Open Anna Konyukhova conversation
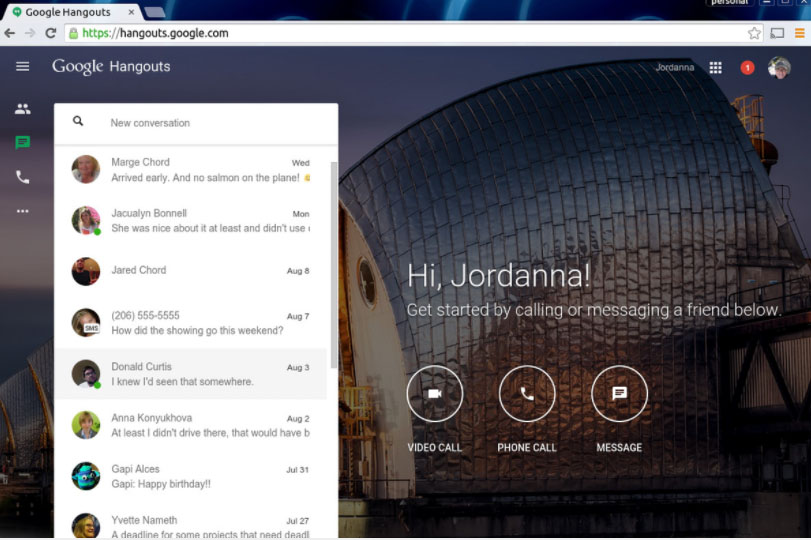The height and width of the screenshot is (540, 811). (x=190, y=425)
